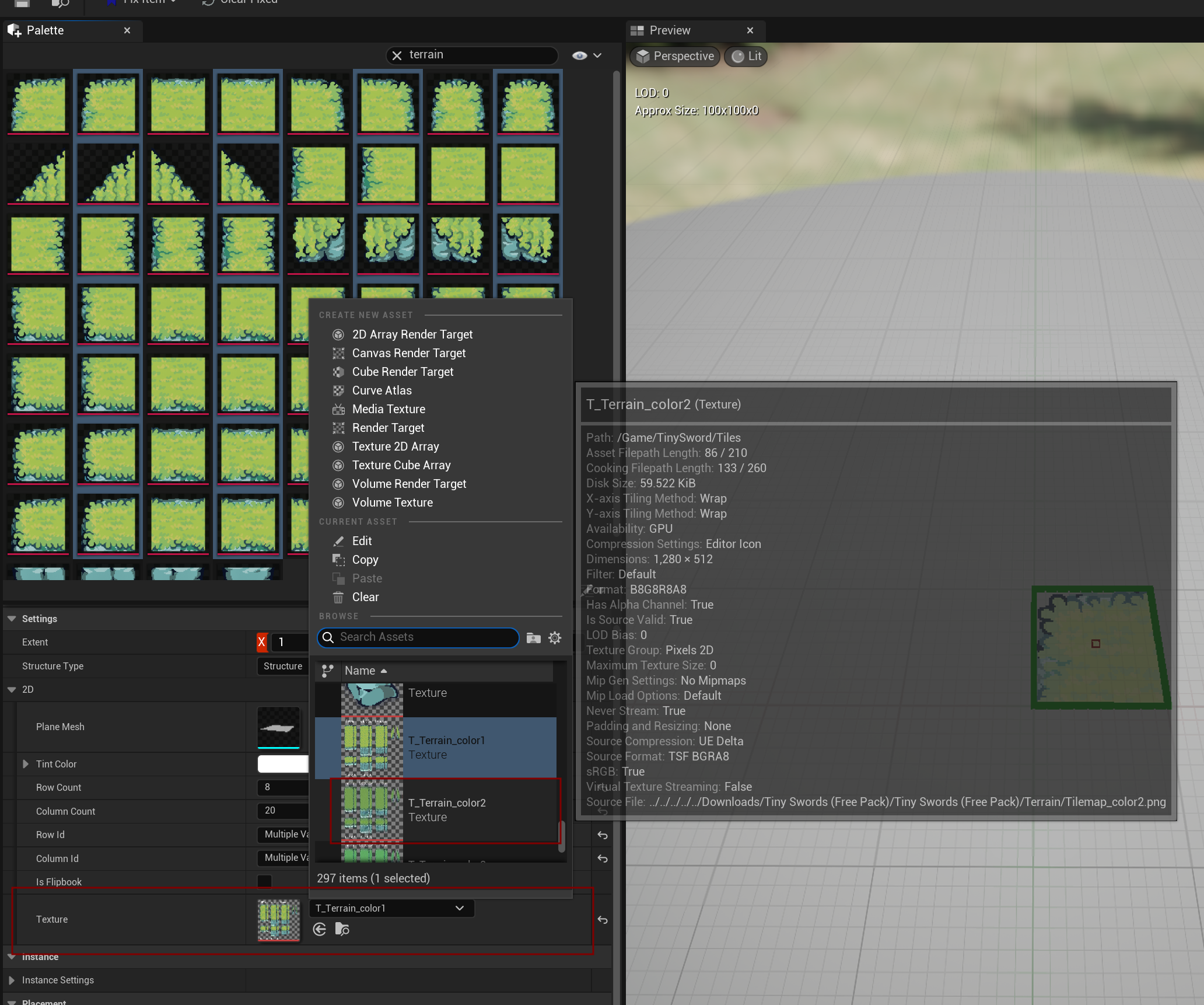1204x1005 pixels.
Task: Click browse to asset icon under Texture
Action: pos(342,929)
